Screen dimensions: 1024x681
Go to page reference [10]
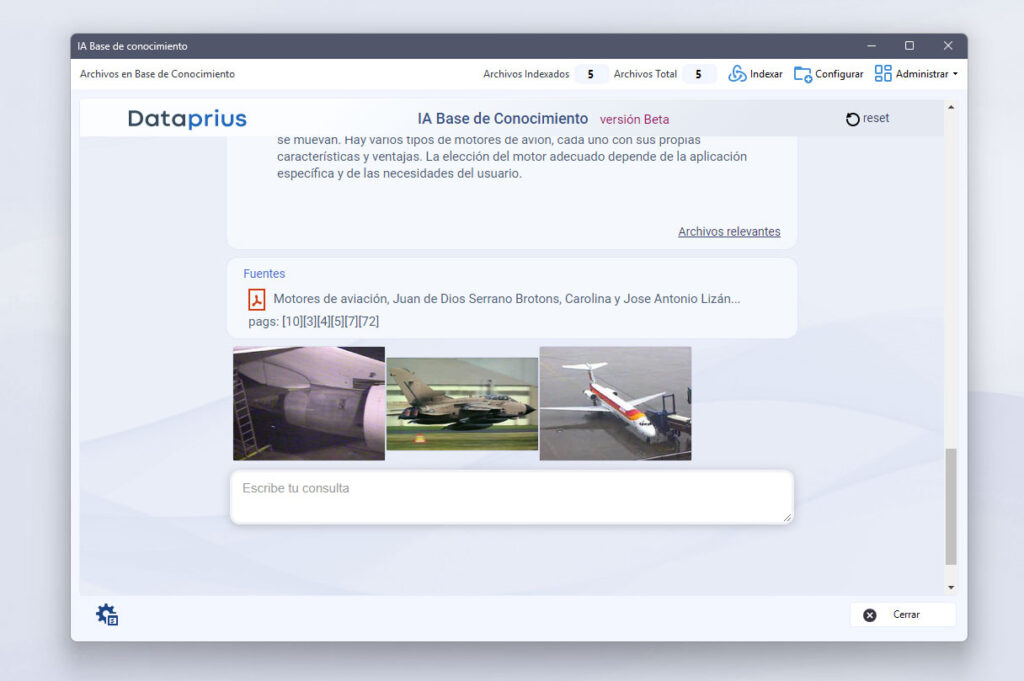292,321
